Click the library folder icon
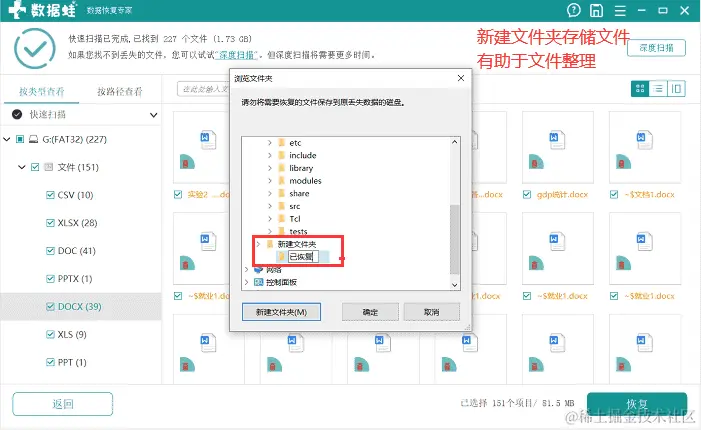This screenshot has height=430, width=701. pos(282,168)
